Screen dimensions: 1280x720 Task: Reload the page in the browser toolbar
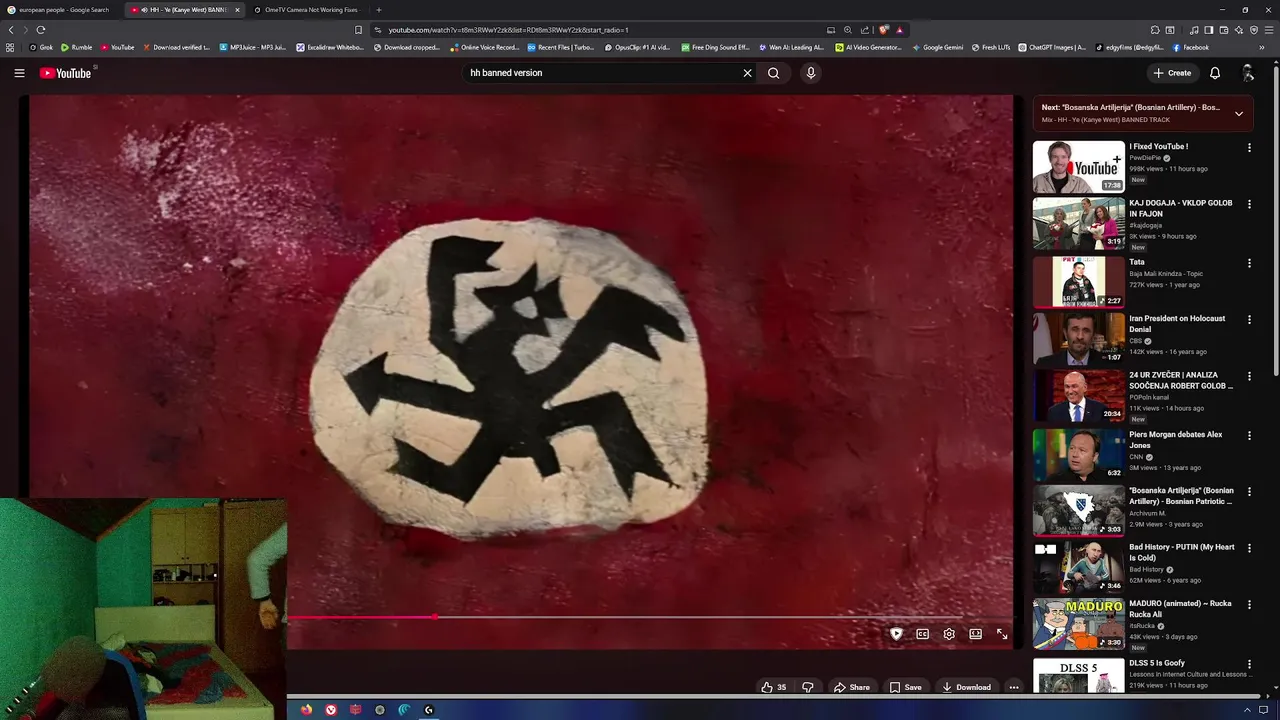40,30
